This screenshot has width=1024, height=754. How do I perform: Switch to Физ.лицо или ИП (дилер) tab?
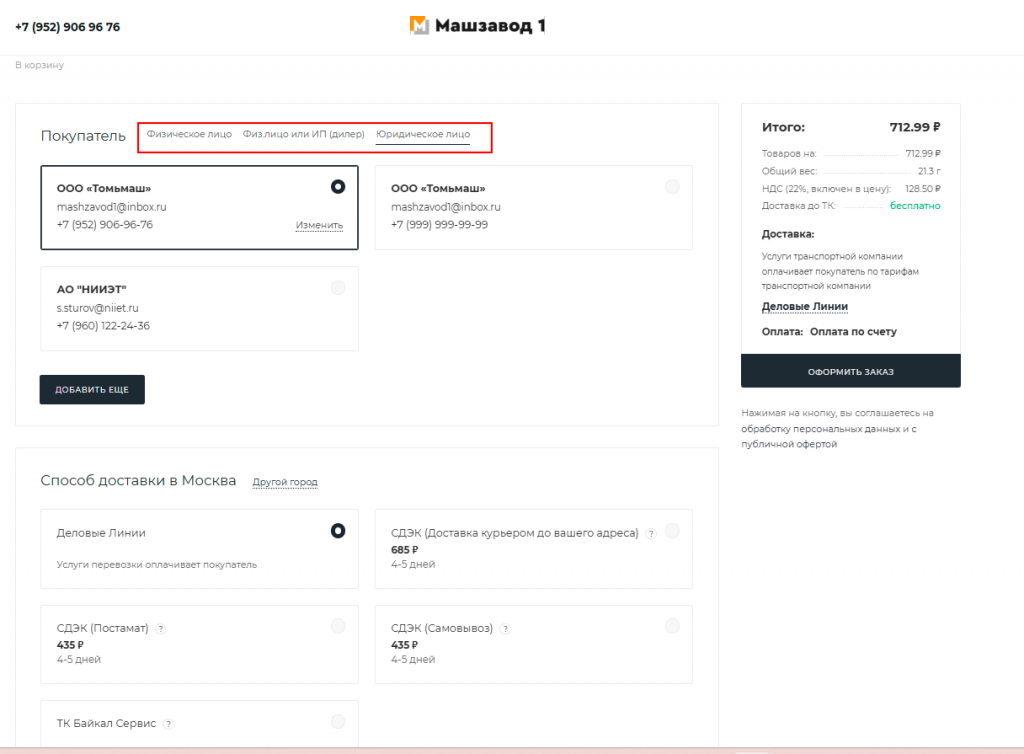coord(303,134)
